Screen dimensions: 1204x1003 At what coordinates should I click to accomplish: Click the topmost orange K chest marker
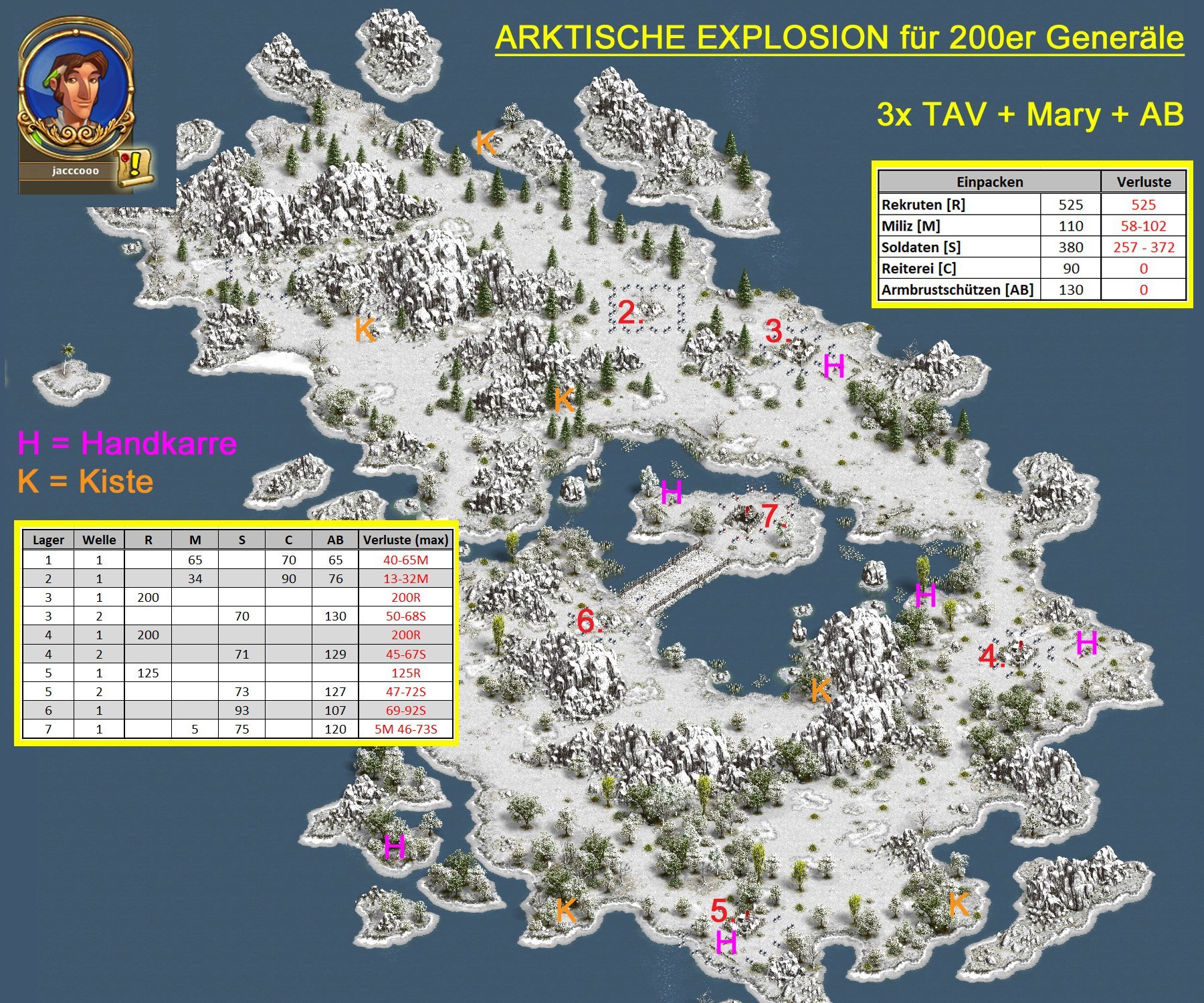click(485, 142)
